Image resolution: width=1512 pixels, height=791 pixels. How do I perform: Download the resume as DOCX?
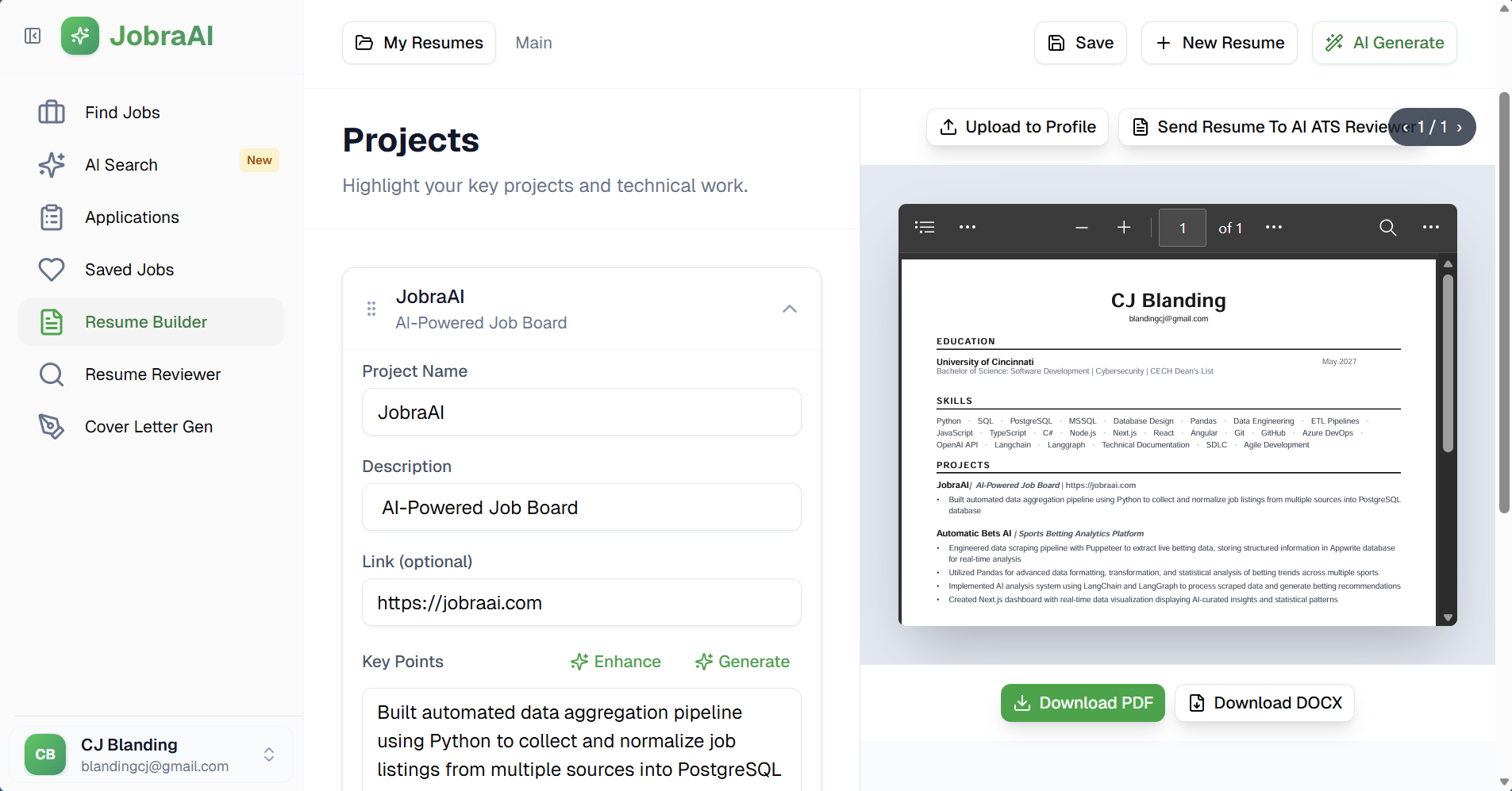1264,703
